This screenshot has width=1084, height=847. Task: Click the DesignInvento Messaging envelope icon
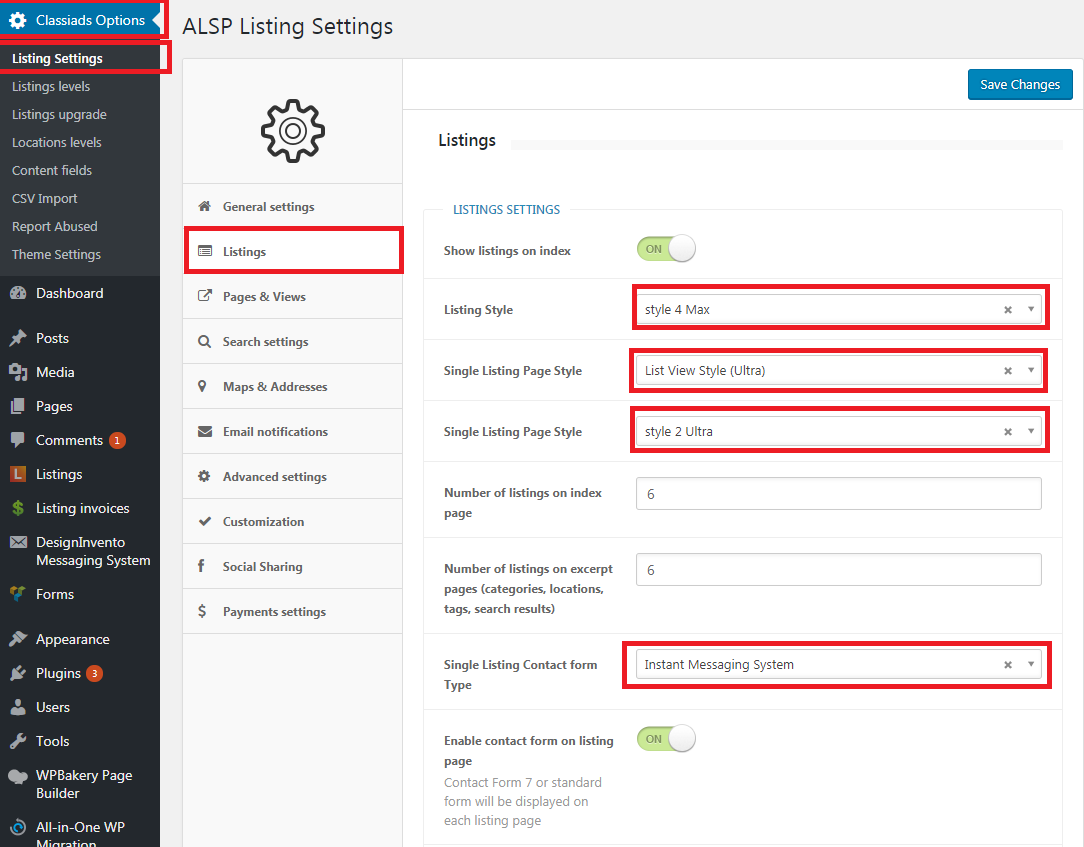(x=18, y=542)
